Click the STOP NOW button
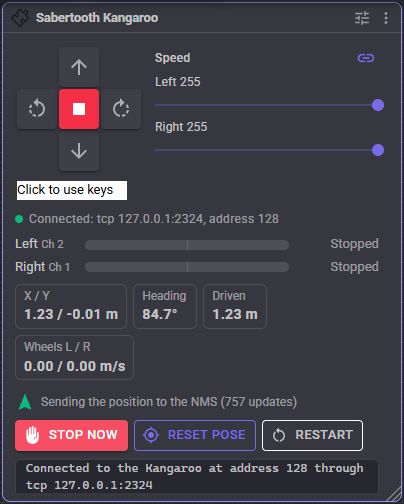404x504 pixels. [71, 435]
